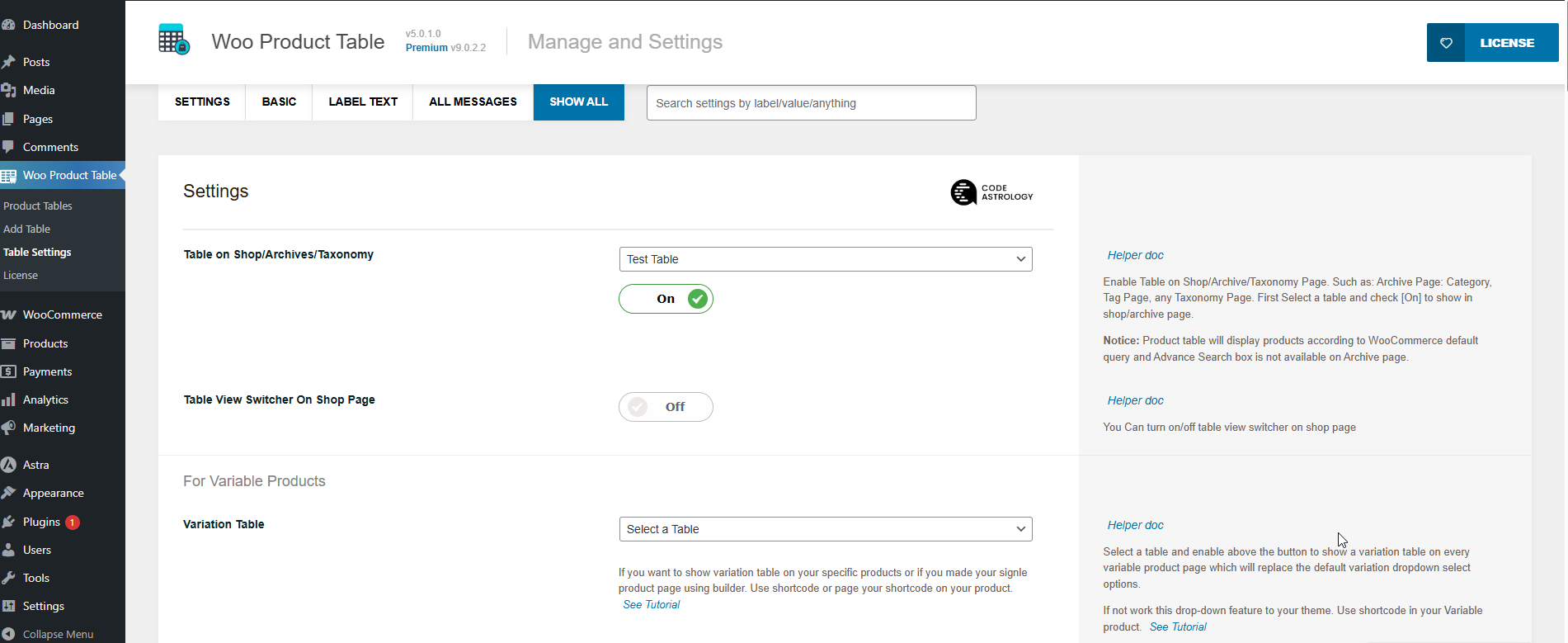Viewport: 1568px width, 643px height.
Task: Click the 'For Variable Products' heading
Action: [254, 481]
